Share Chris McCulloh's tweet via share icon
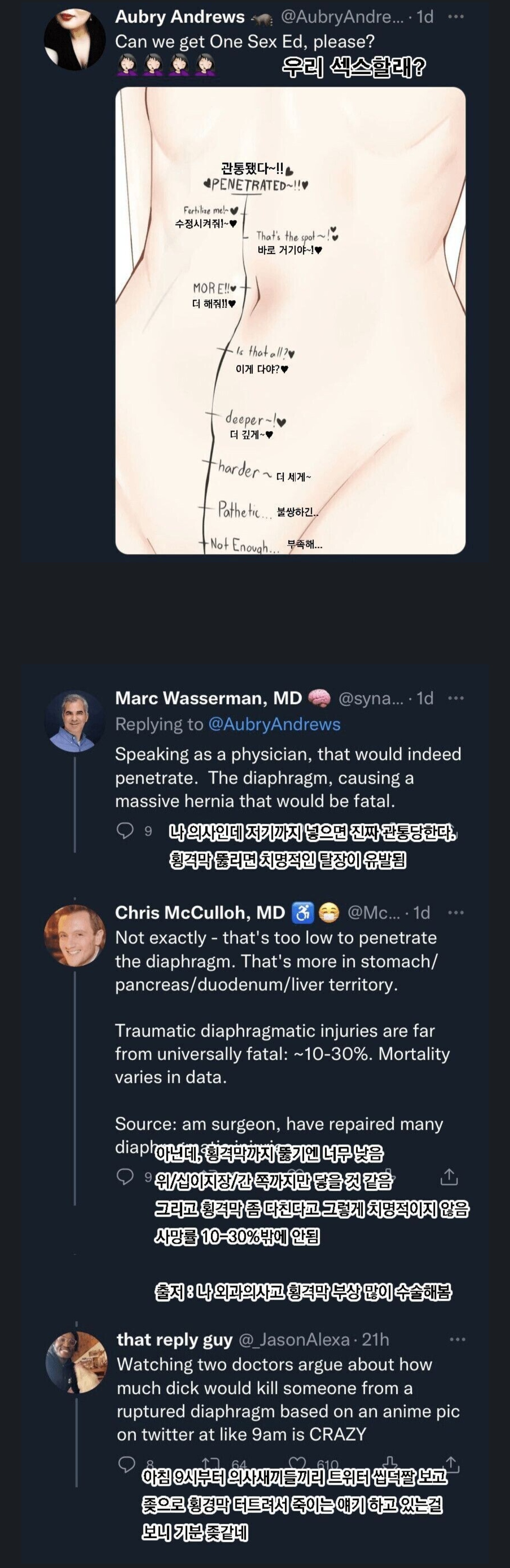Viewport: 510px width, 1568px height. click(x=448, y=1177)
